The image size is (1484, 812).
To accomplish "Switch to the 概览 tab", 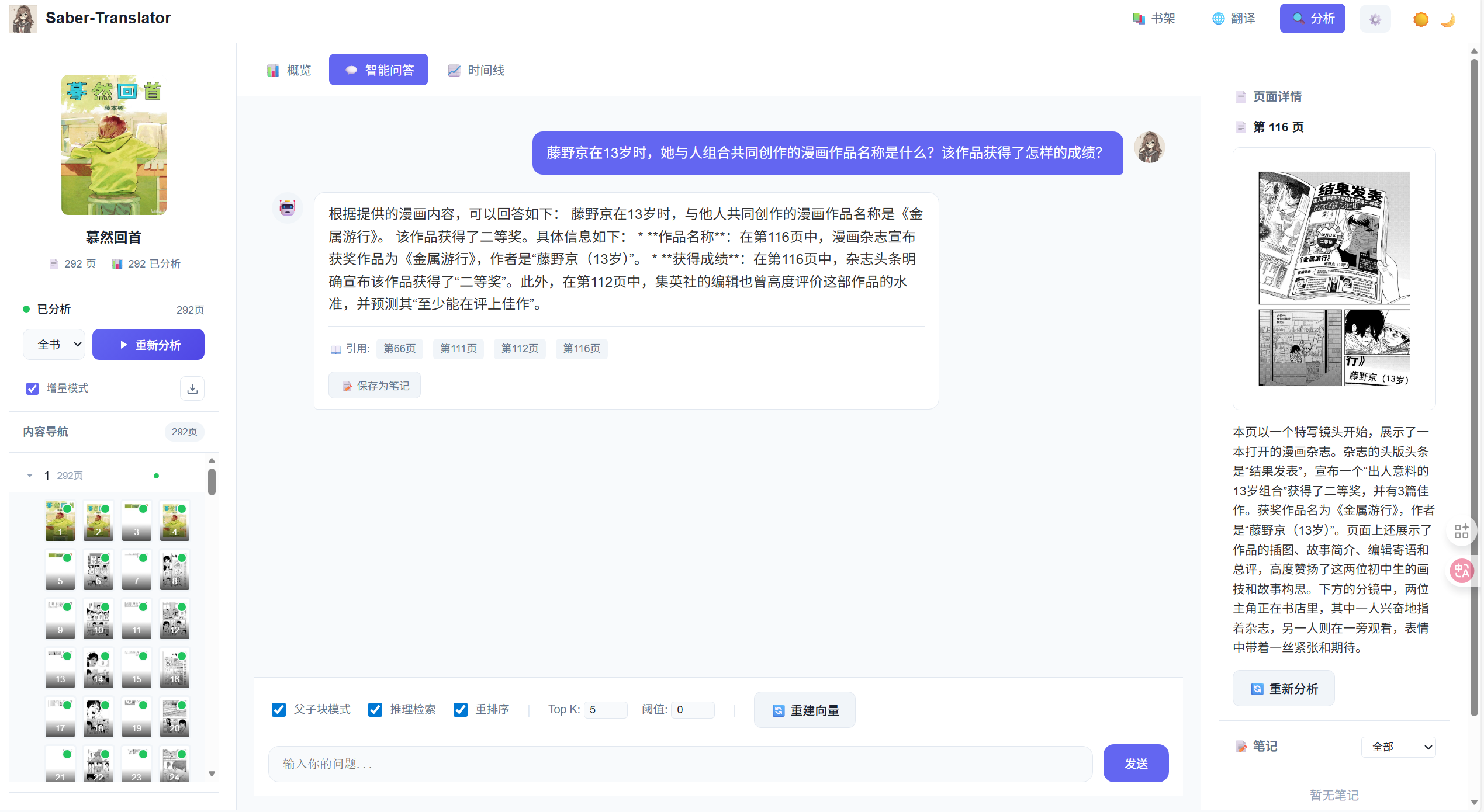I will click(x=289, y=70).
